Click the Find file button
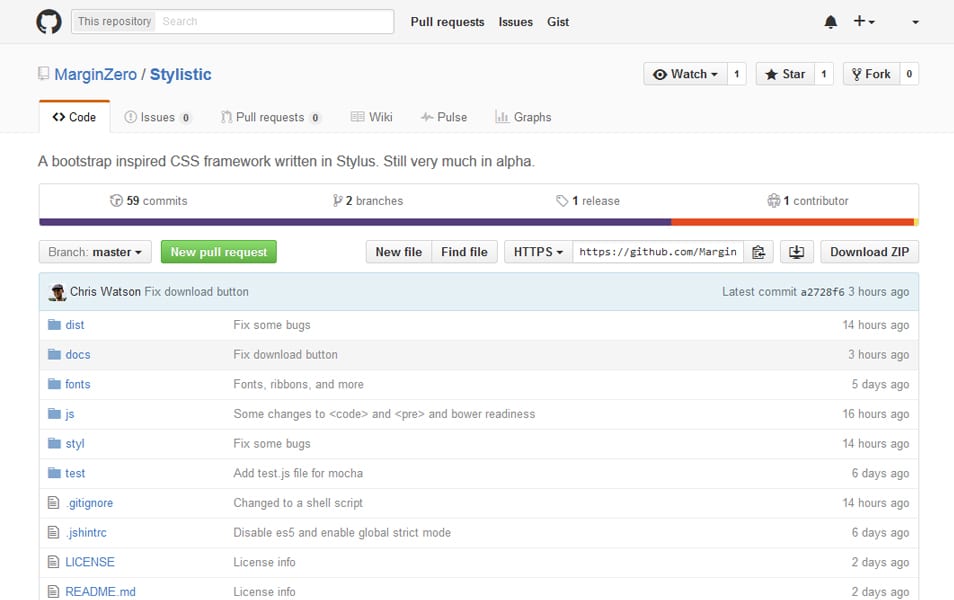The image size is (954, 600). (x=464, y=252)
